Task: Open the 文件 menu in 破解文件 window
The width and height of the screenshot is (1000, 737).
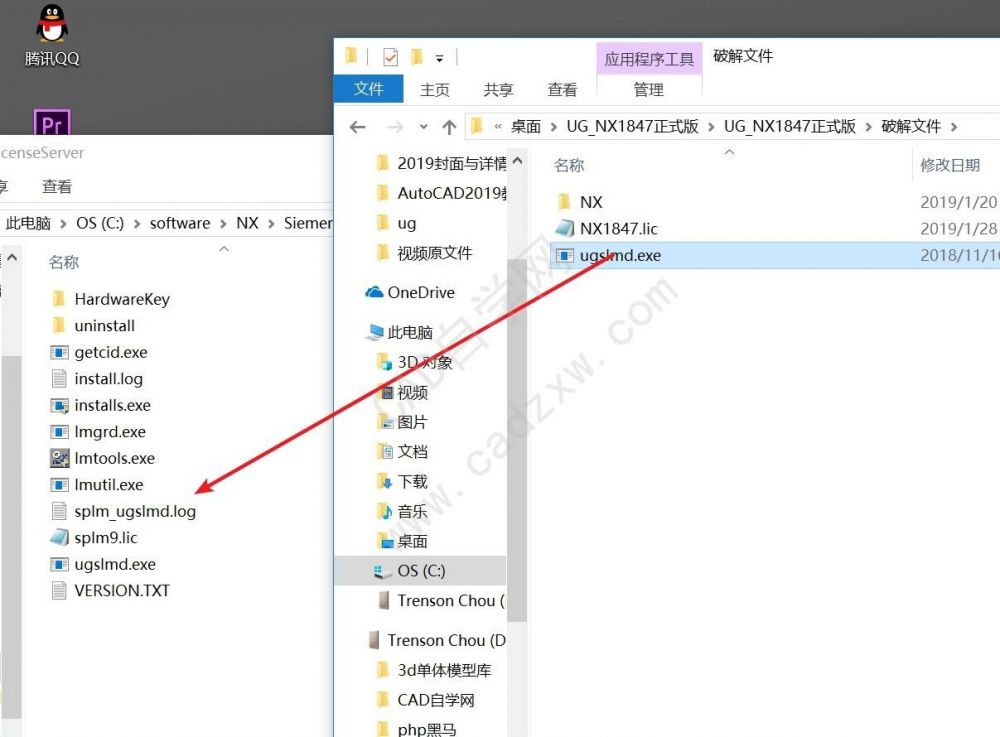Action: pyautogui.click(x=369, y=89)
